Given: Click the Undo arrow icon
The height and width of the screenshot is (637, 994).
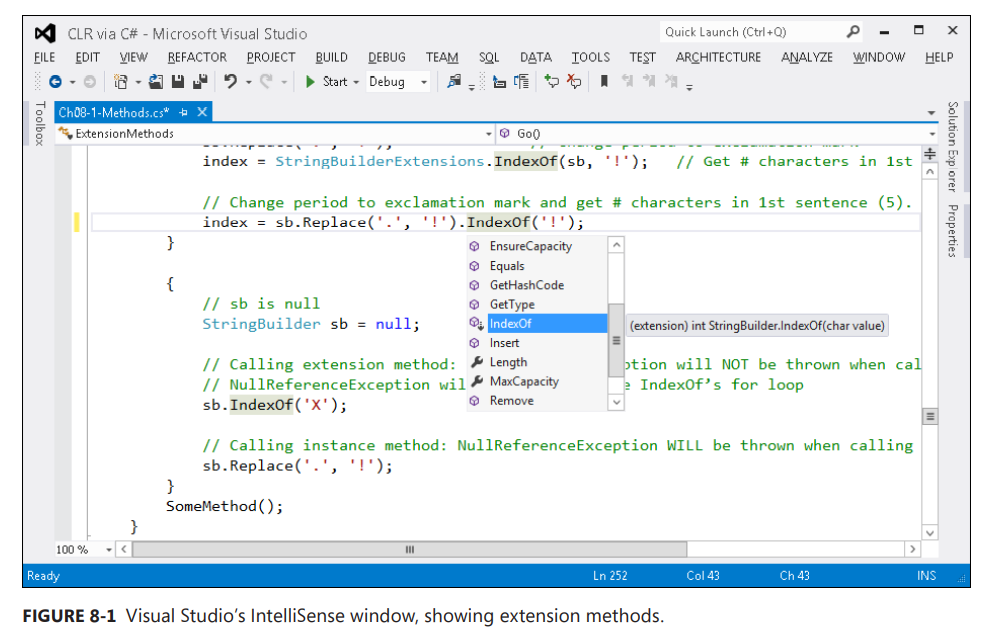Looking at the screenshot, I should pyautogui.click(x=230, y=82).
